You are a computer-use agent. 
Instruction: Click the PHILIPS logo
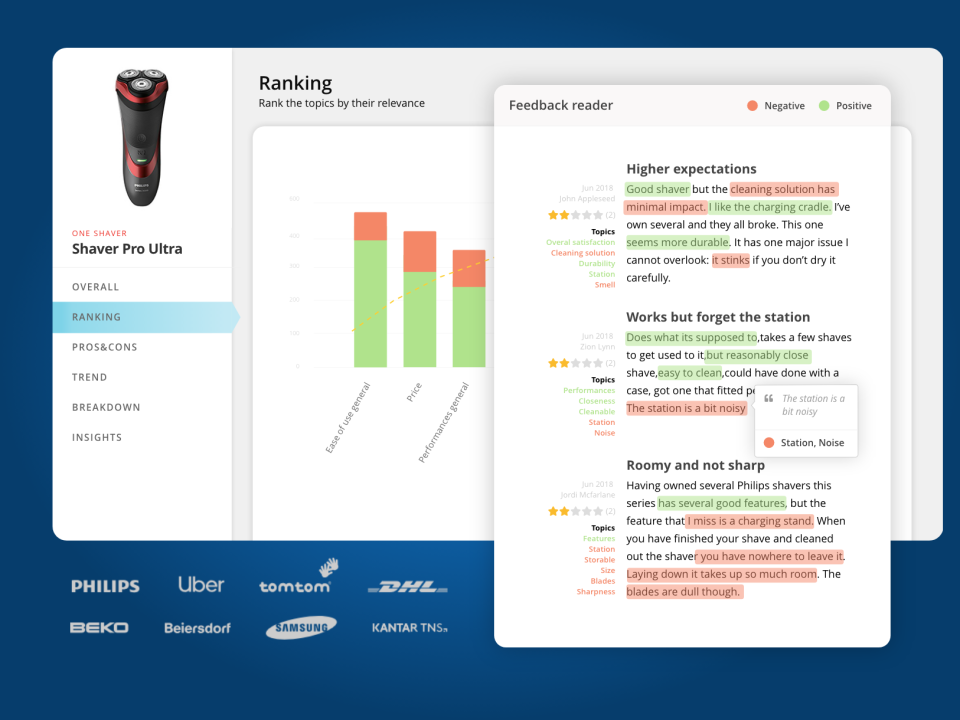coord(105,586)
